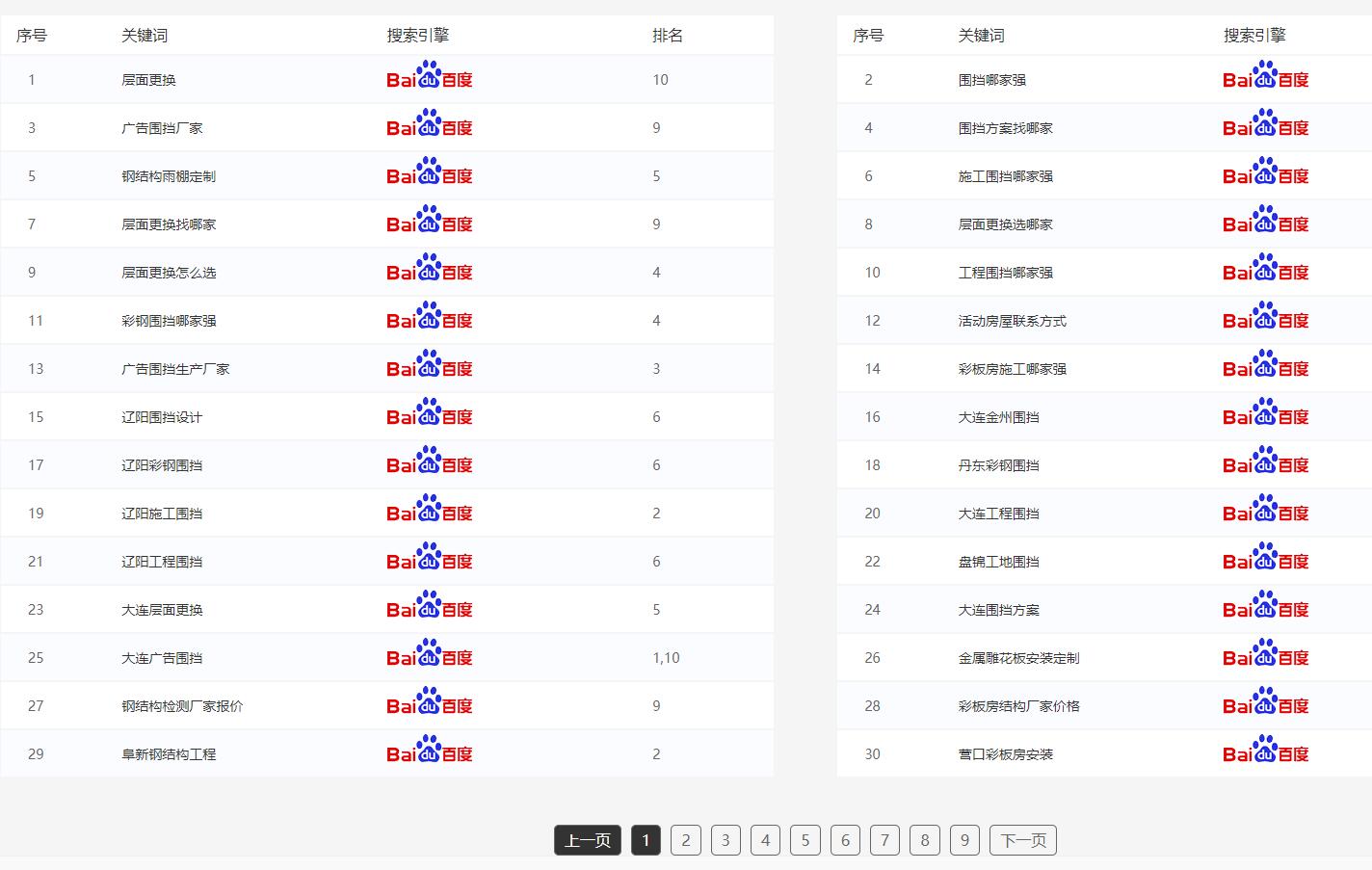Click the ranking value 10 for 层面更换

(660, 80)
